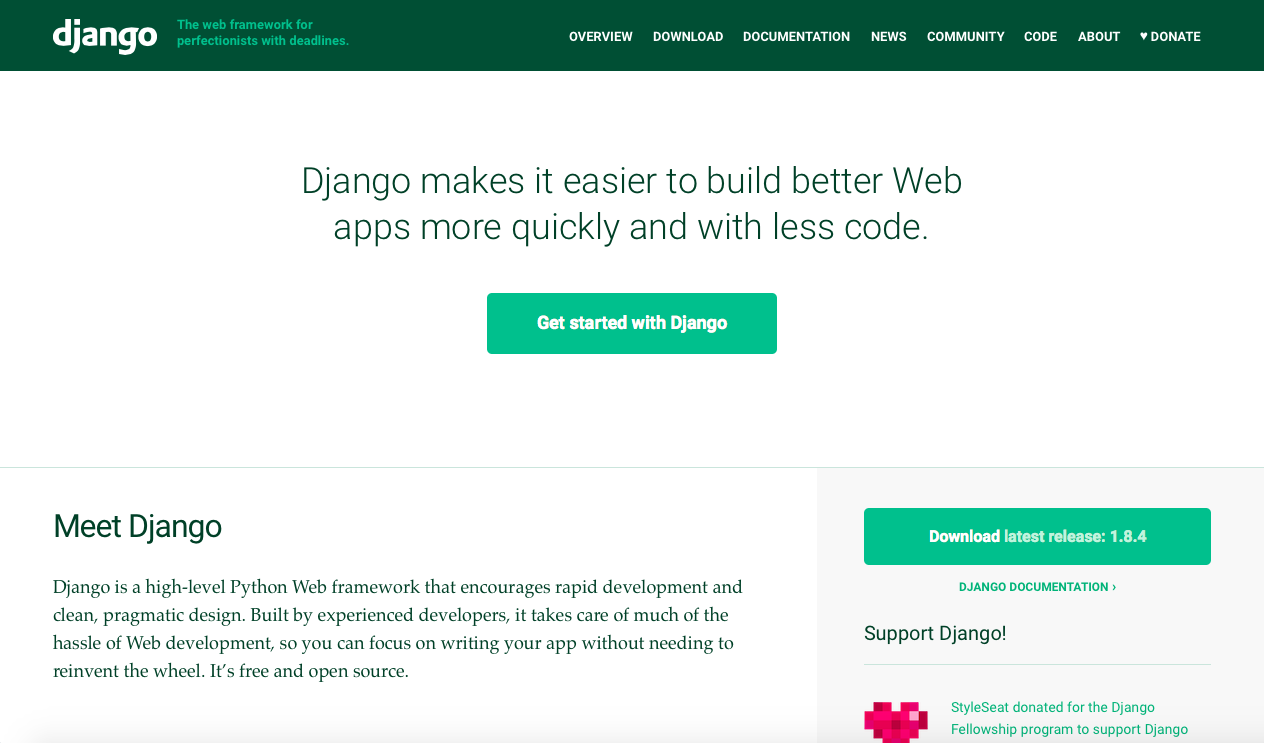This screenshot has width=1264, height=743.
Task: Open the About nav item
Action: 1099,36
